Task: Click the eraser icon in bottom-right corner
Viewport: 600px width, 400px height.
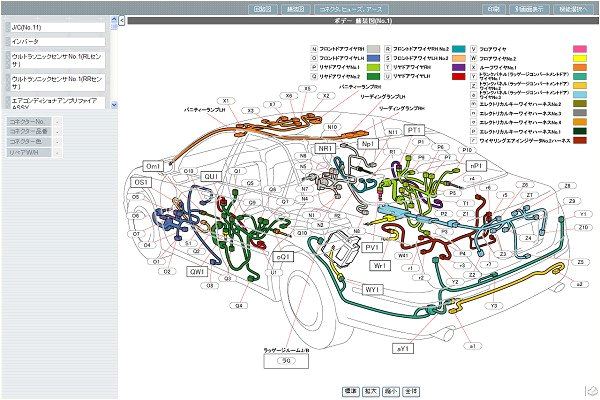Action: pyautogui.click(x=591, y=389)
